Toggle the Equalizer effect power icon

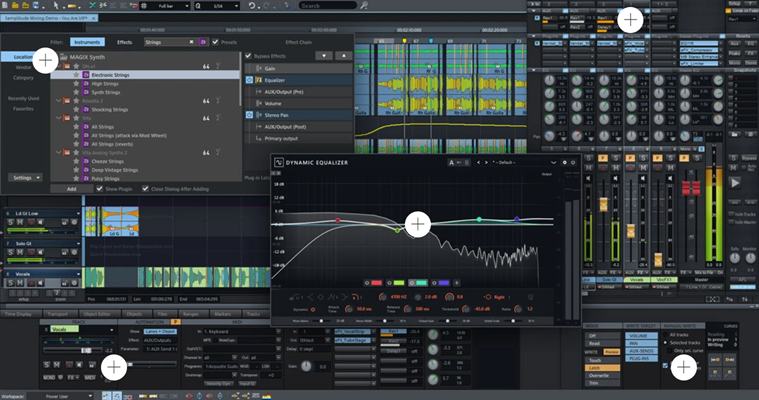[x=248, y=82]
